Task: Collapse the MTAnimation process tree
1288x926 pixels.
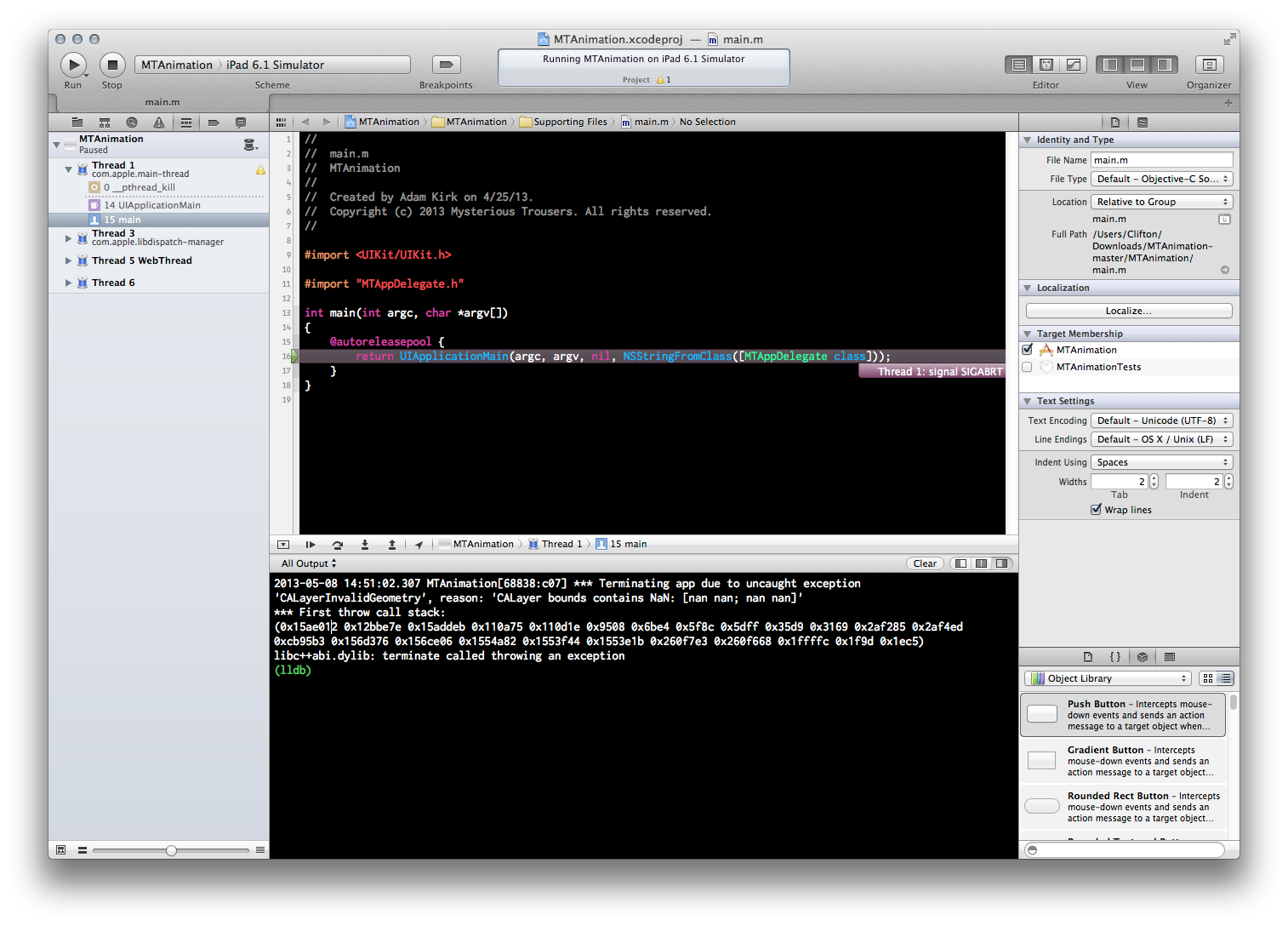Action: coord(57,145)
